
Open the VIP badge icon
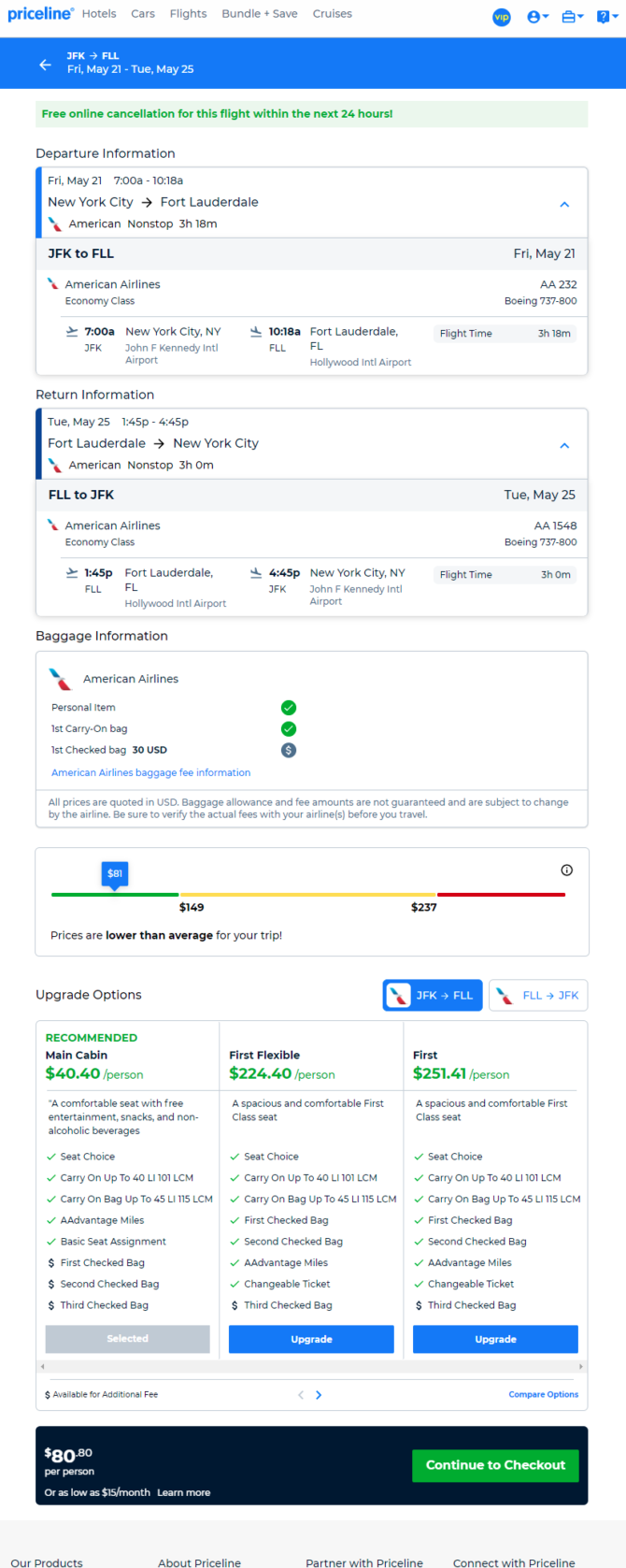(x=502, y=17)
